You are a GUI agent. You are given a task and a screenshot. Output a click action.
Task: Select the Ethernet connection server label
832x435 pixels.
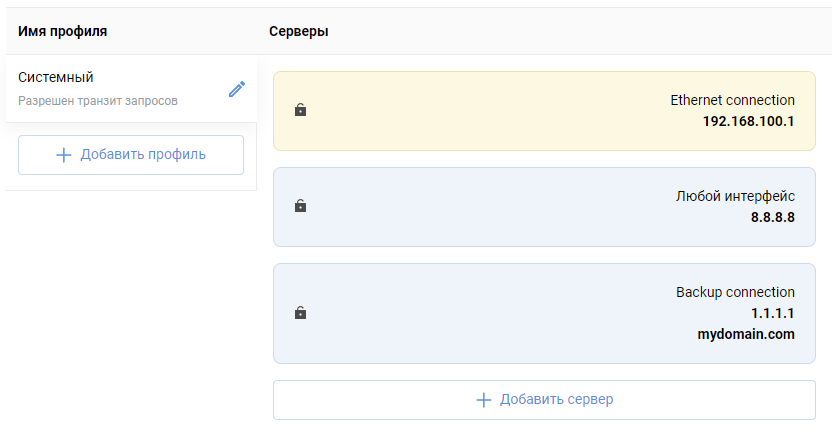(x=732, y=100)
